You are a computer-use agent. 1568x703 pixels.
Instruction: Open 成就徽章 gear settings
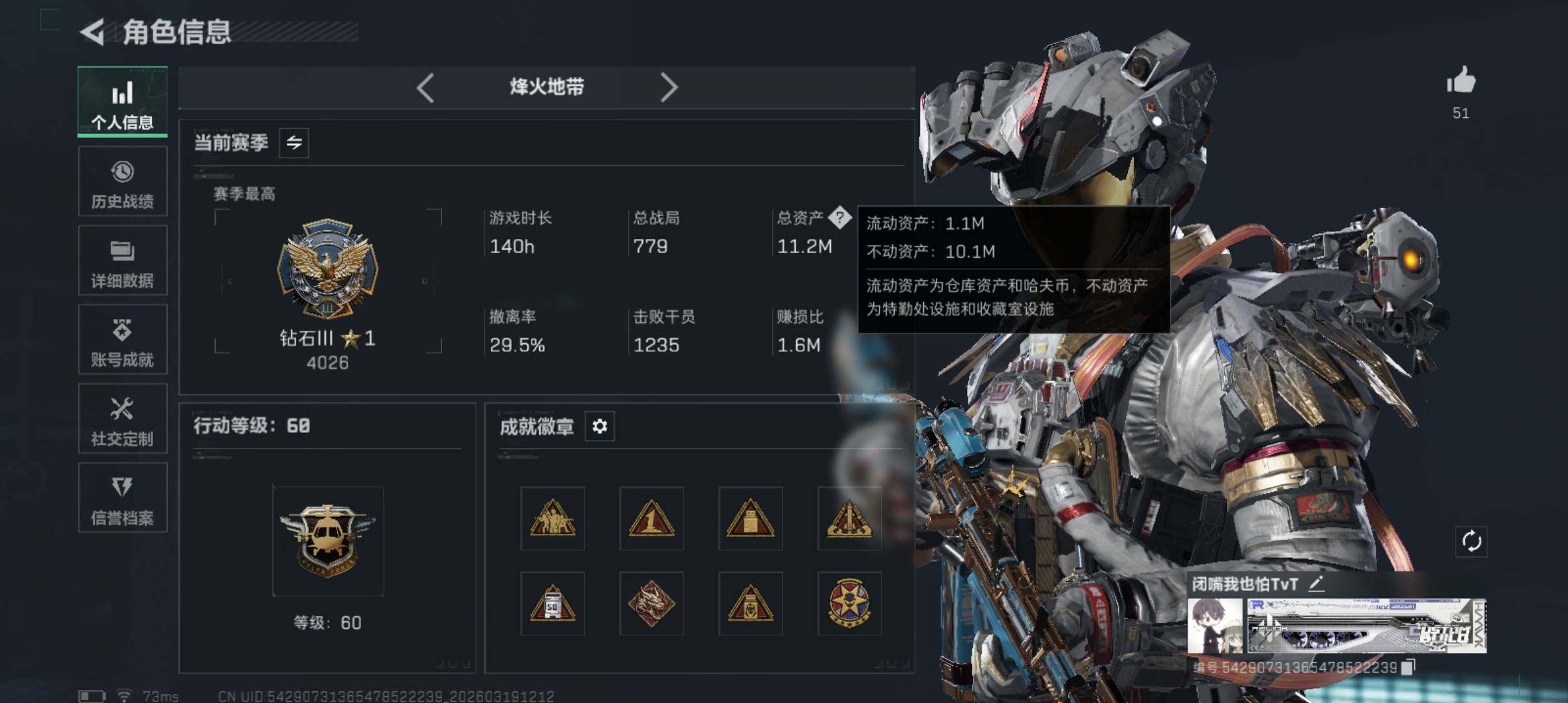pyautogui.click(x=599, y=426)
